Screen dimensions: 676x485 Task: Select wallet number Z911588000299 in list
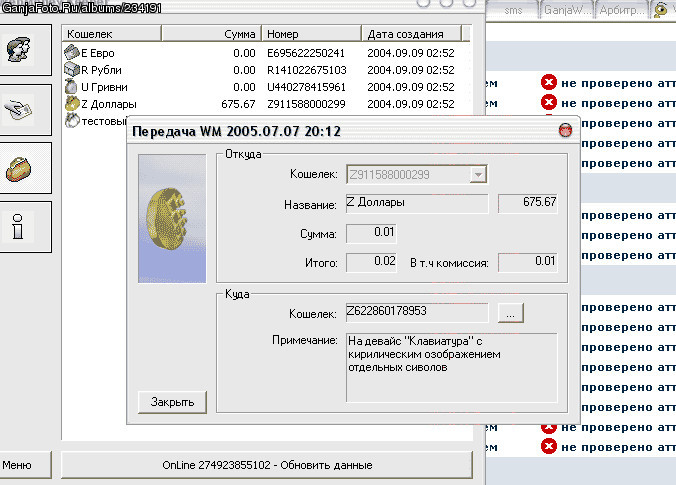coord(306,104)
